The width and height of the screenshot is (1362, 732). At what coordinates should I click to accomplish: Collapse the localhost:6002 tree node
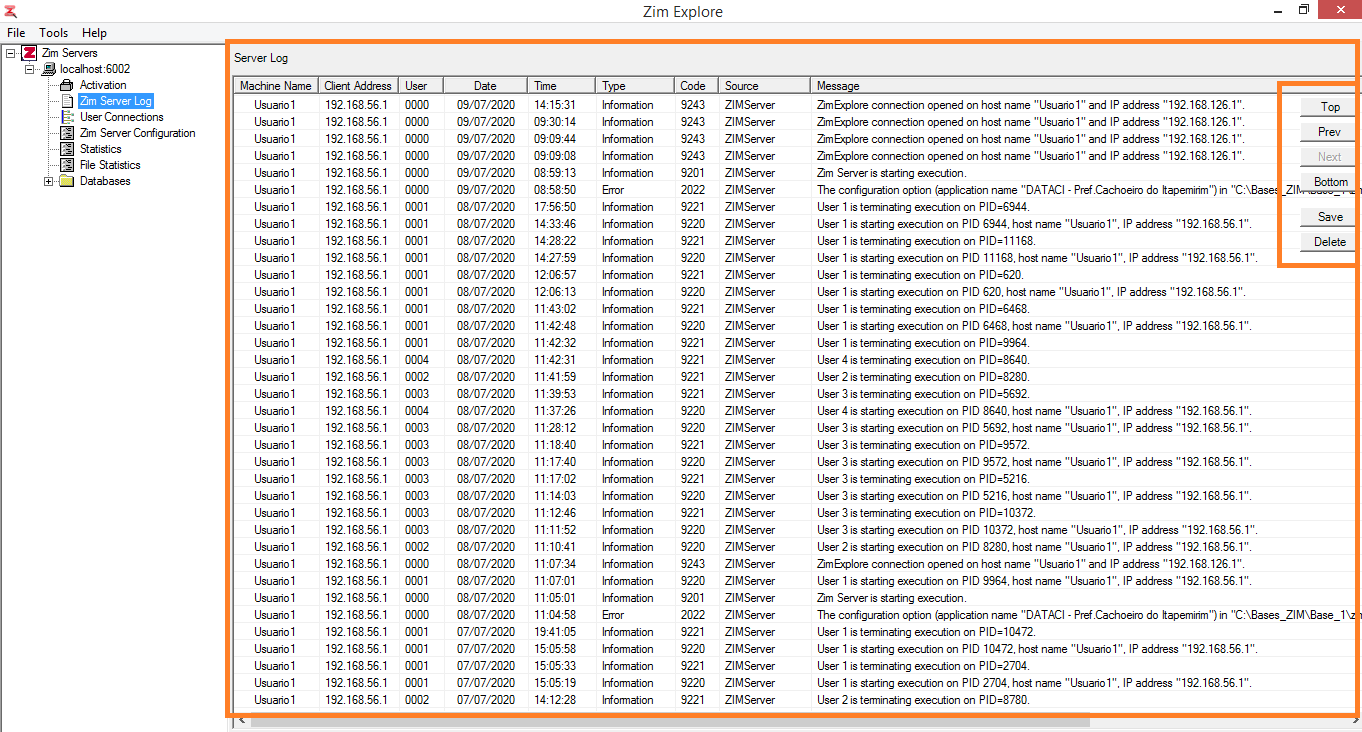point(30,69)
